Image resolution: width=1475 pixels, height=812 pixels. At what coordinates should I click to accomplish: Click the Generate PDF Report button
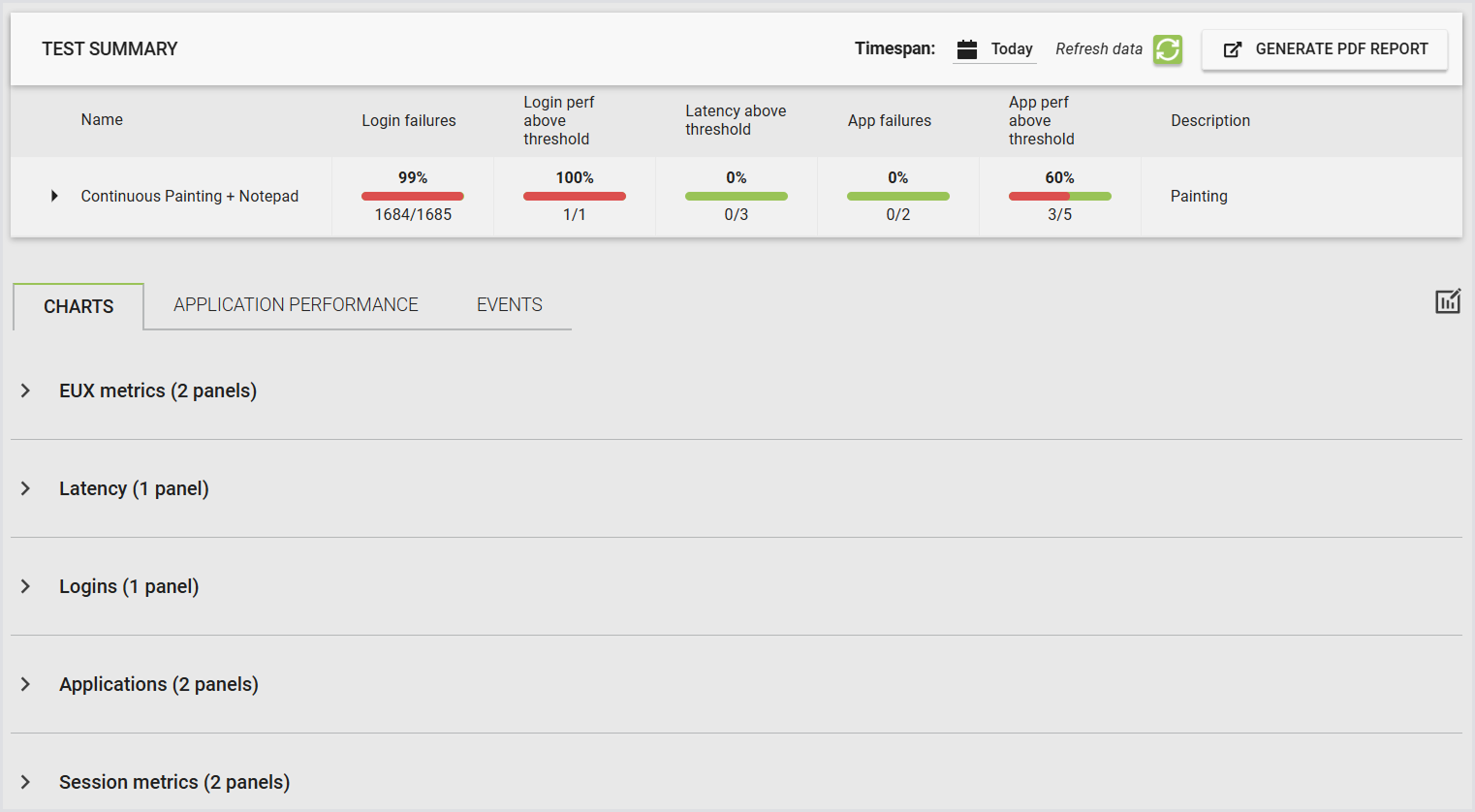point(1325,49)
